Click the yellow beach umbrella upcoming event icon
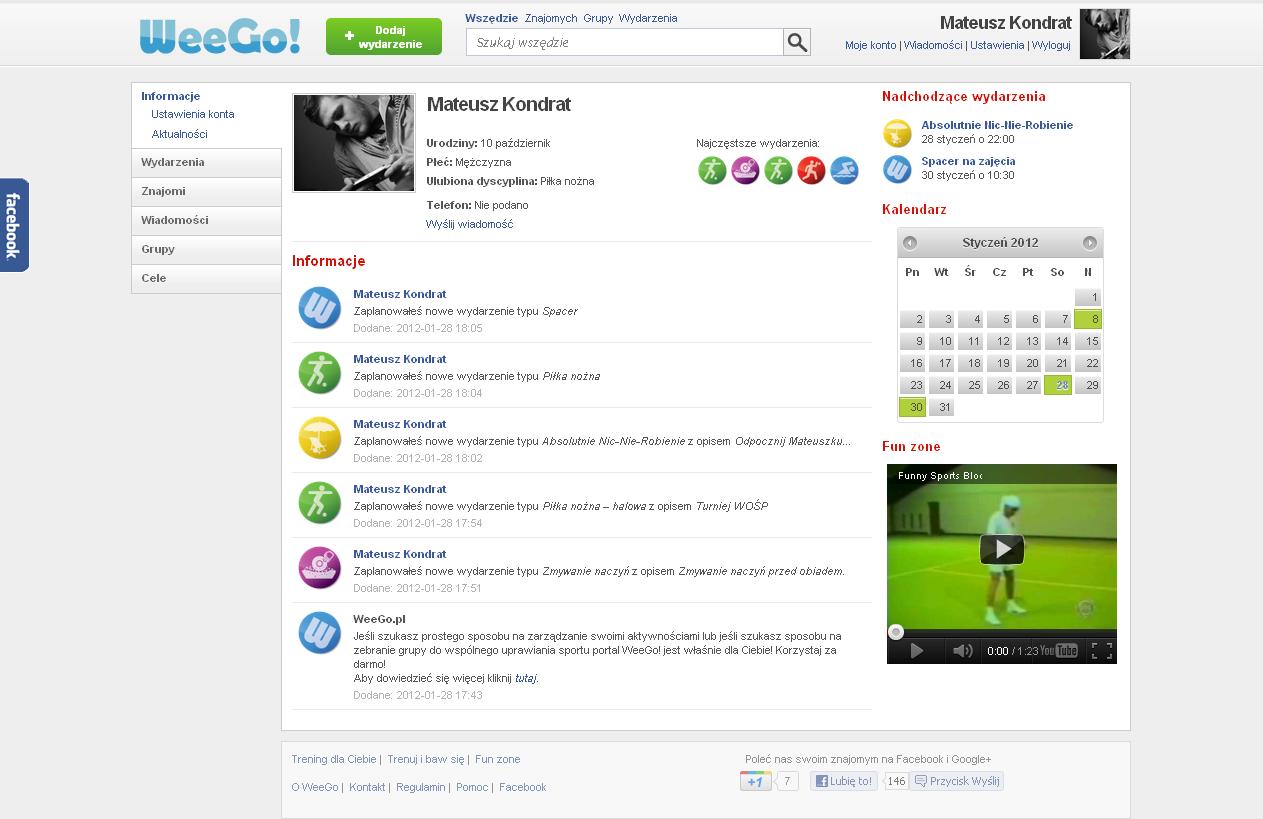Image resolution: width=1263 pixels, height=819 pixels. [x=897, y=133]
